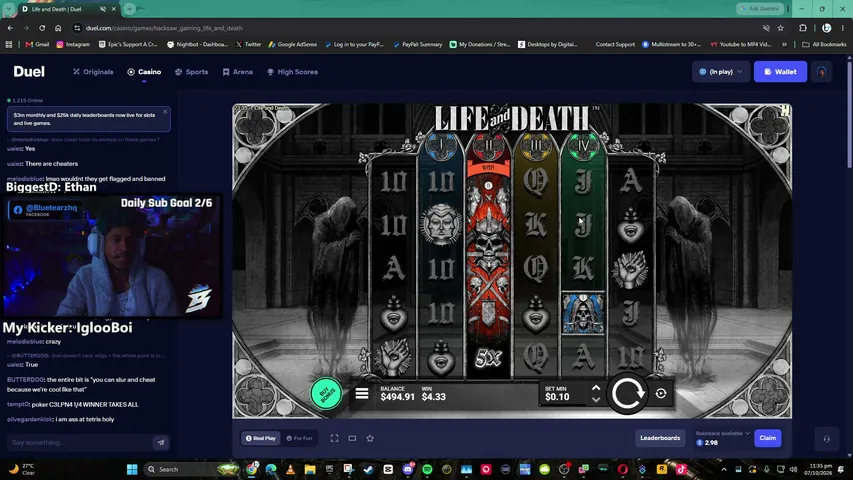Go to the browser home page
Image resolution: width=853 pixels, height=480 pixels.
coord(58,28)
